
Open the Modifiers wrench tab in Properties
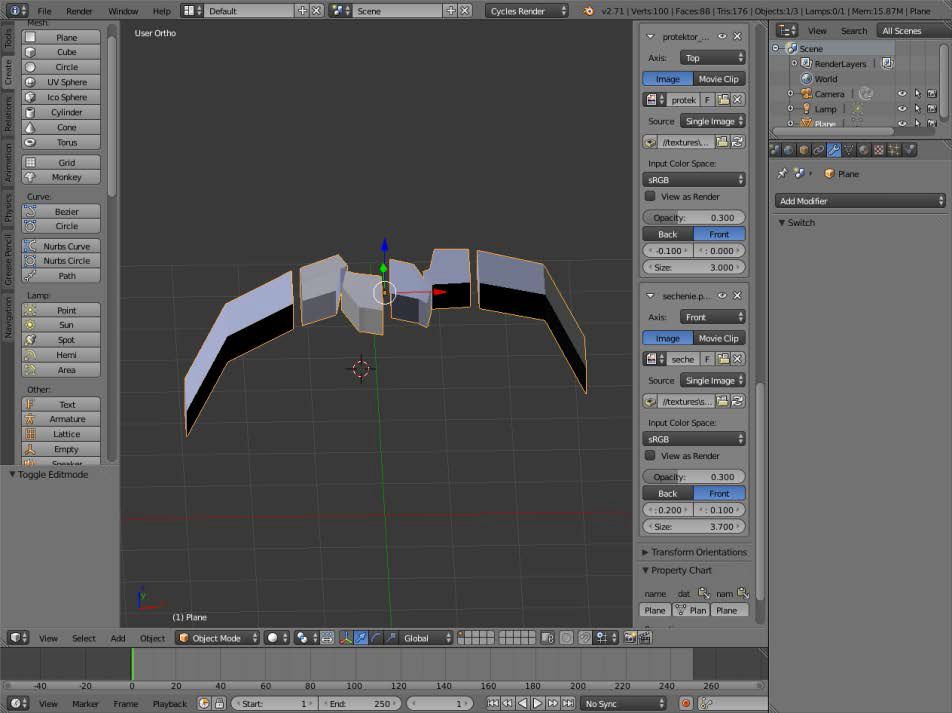coord(833,150)
